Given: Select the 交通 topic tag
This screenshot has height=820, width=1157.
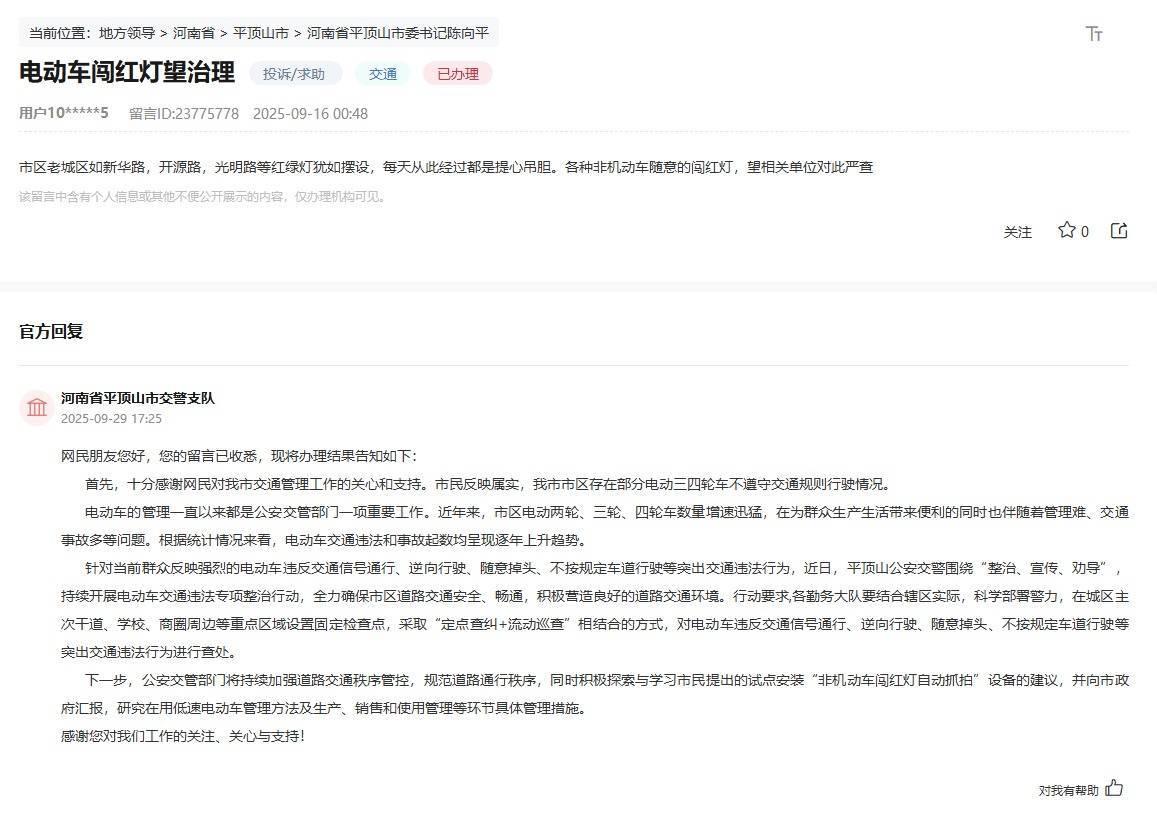Looking at the screenshot, I should pos(381,73).
